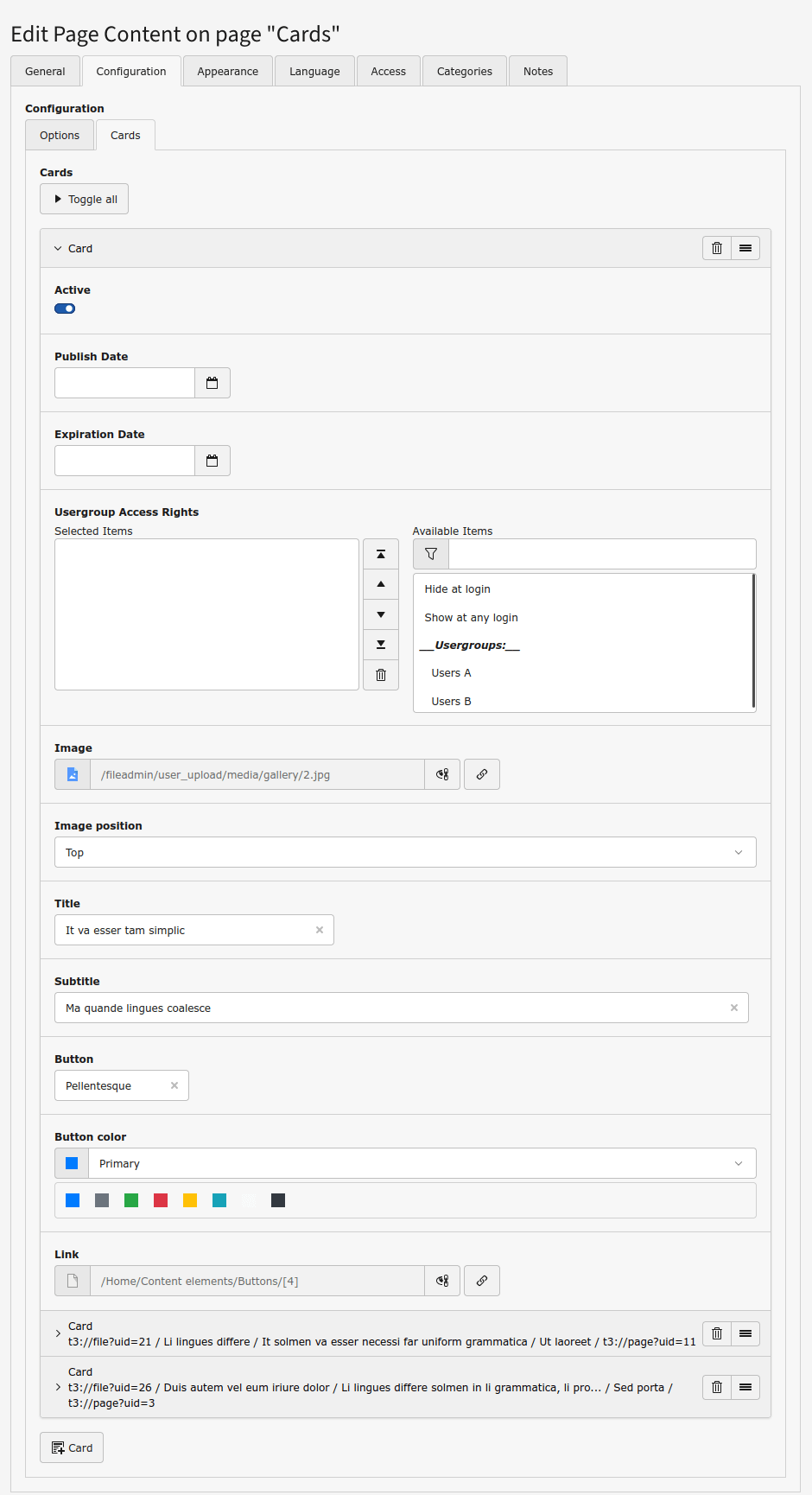Viewport: 812px width, 1495px height.
Task: Add a new Card at bottom
Action: [x=72, y=1447]
